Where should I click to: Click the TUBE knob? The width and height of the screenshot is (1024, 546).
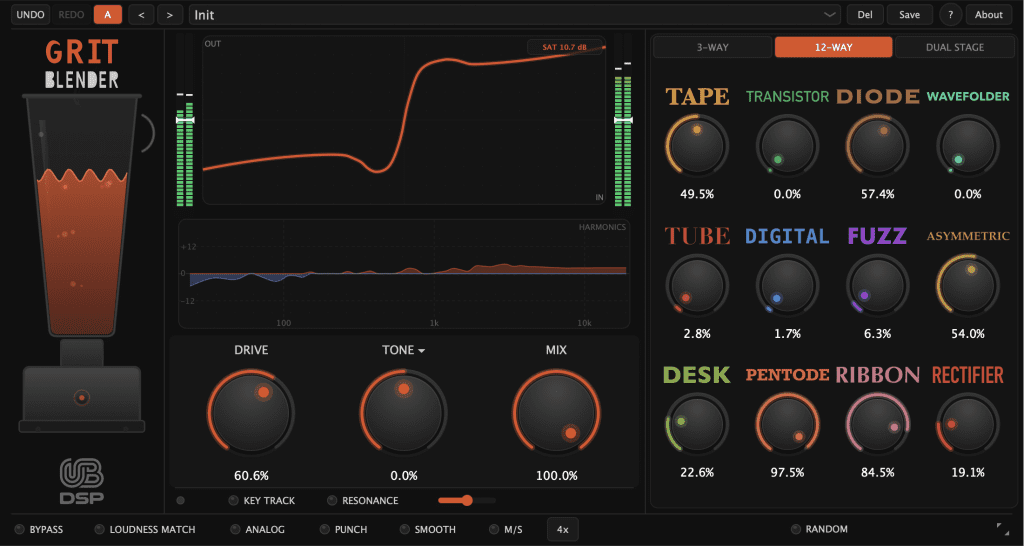point(697,285)
